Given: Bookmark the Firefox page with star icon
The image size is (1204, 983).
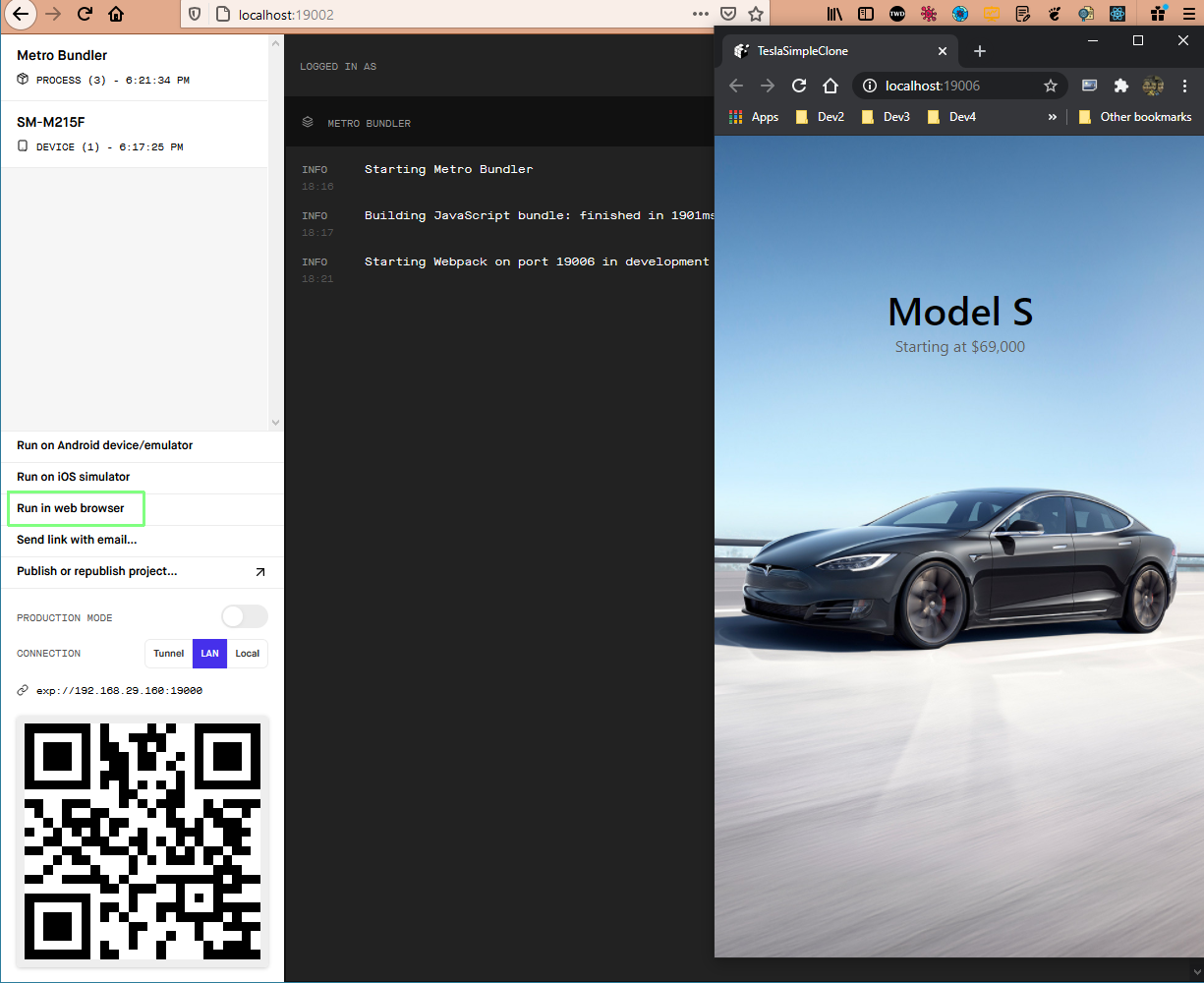Looking at the screenshot, I should coord(756,14).
